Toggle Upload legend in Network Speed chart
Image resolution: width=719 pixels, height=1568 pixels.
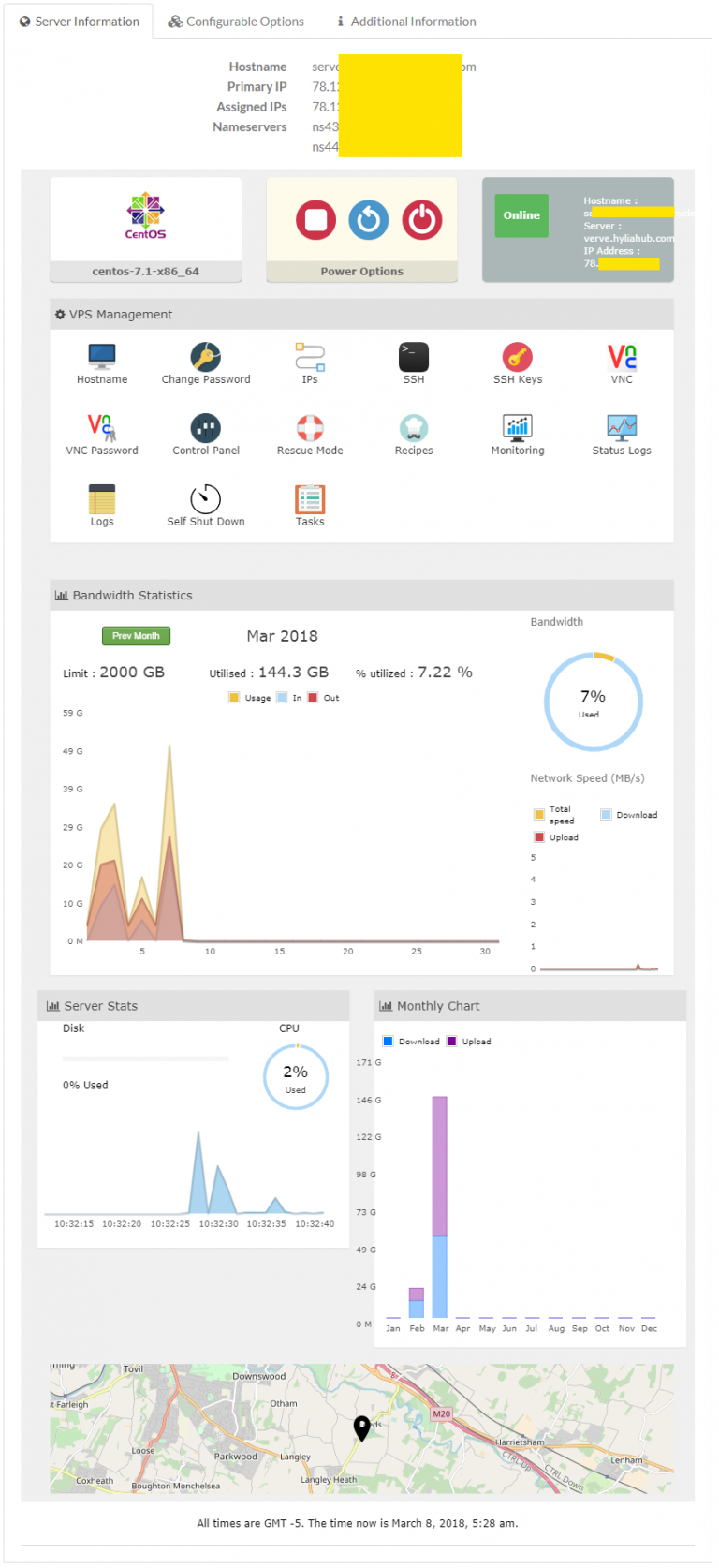click(556, 837)
